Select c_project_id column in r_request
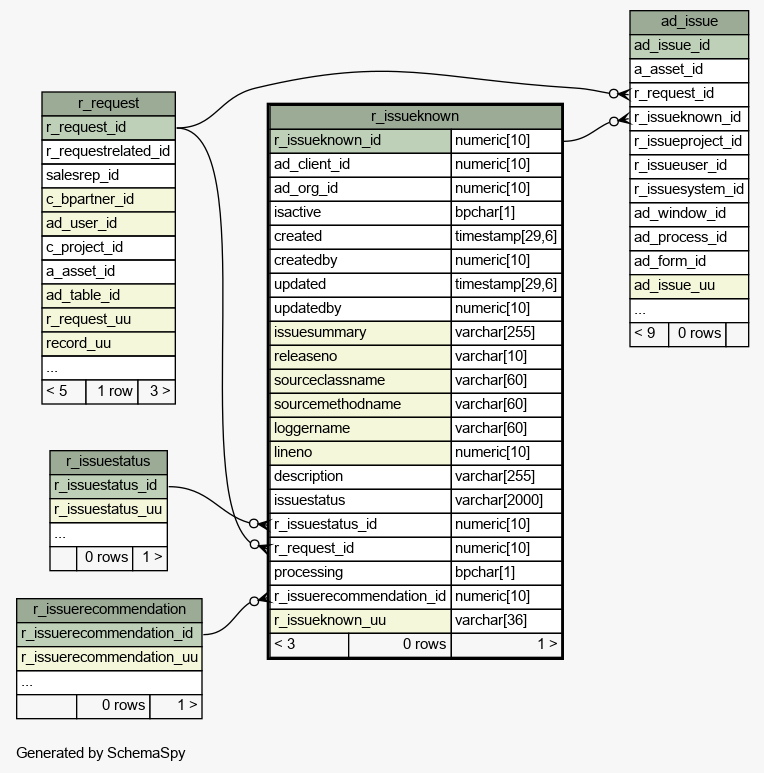Viewport: 764px width, 773px height. 108,247
